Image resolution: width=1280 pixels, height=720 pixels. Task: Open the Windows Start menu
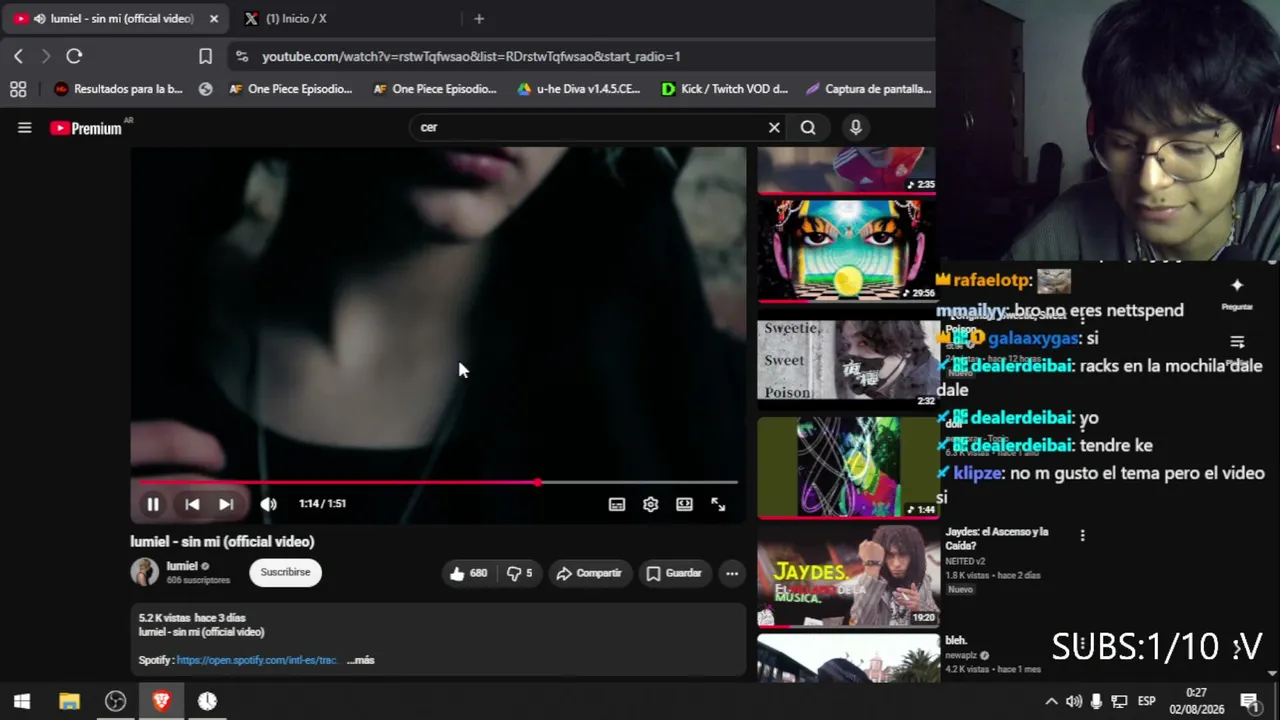click(x=22, y=701)
